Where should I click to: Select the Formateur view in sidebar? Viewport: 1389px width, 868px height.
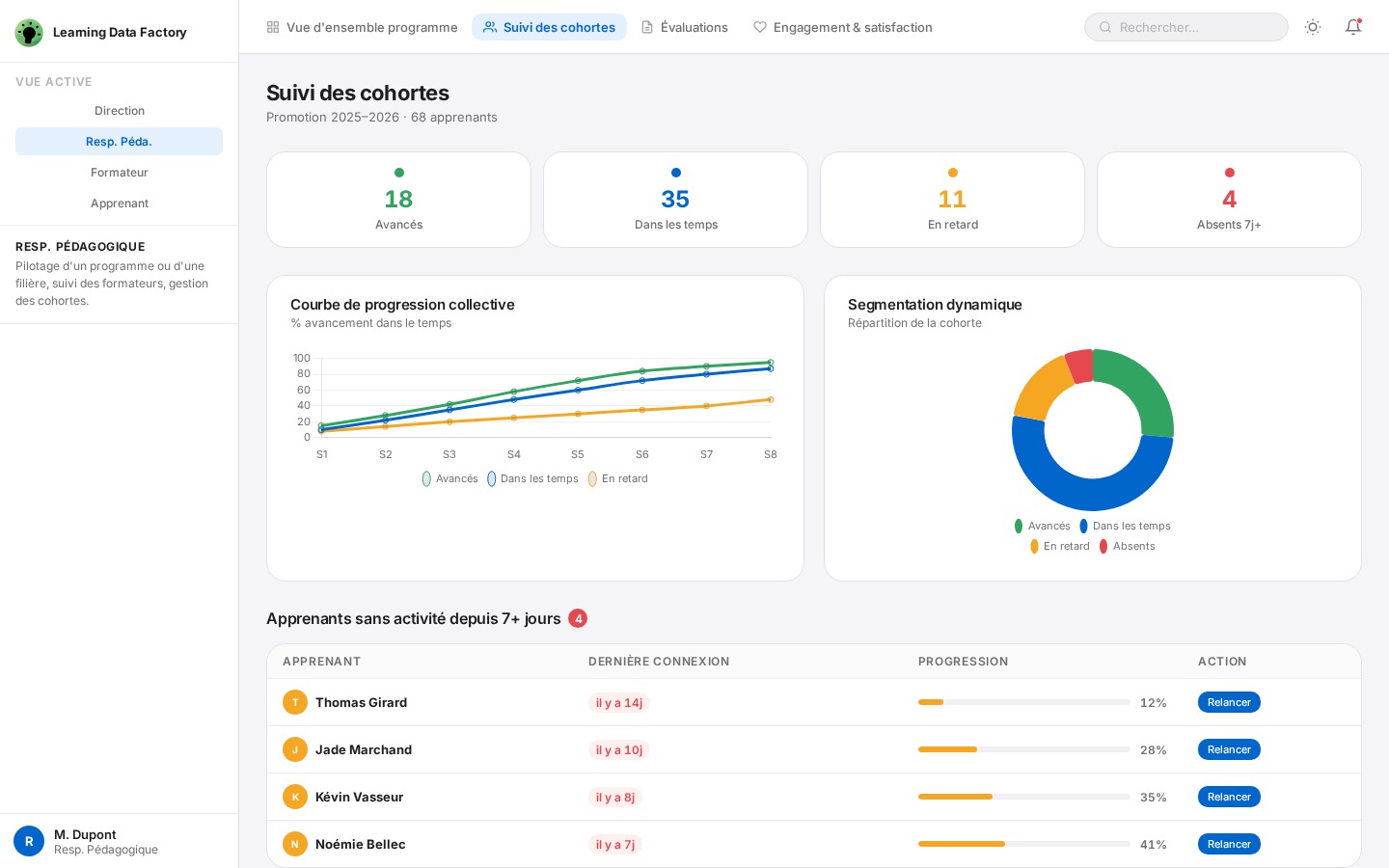120,173
